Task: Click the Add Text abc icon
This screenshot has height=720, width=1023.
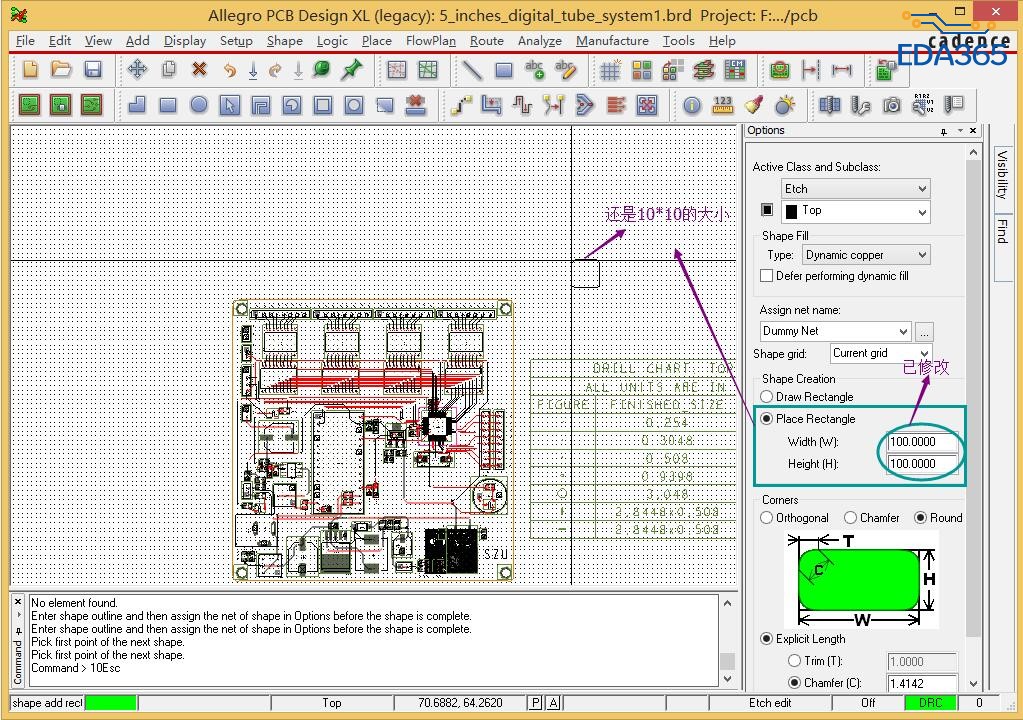Action: 535,69
